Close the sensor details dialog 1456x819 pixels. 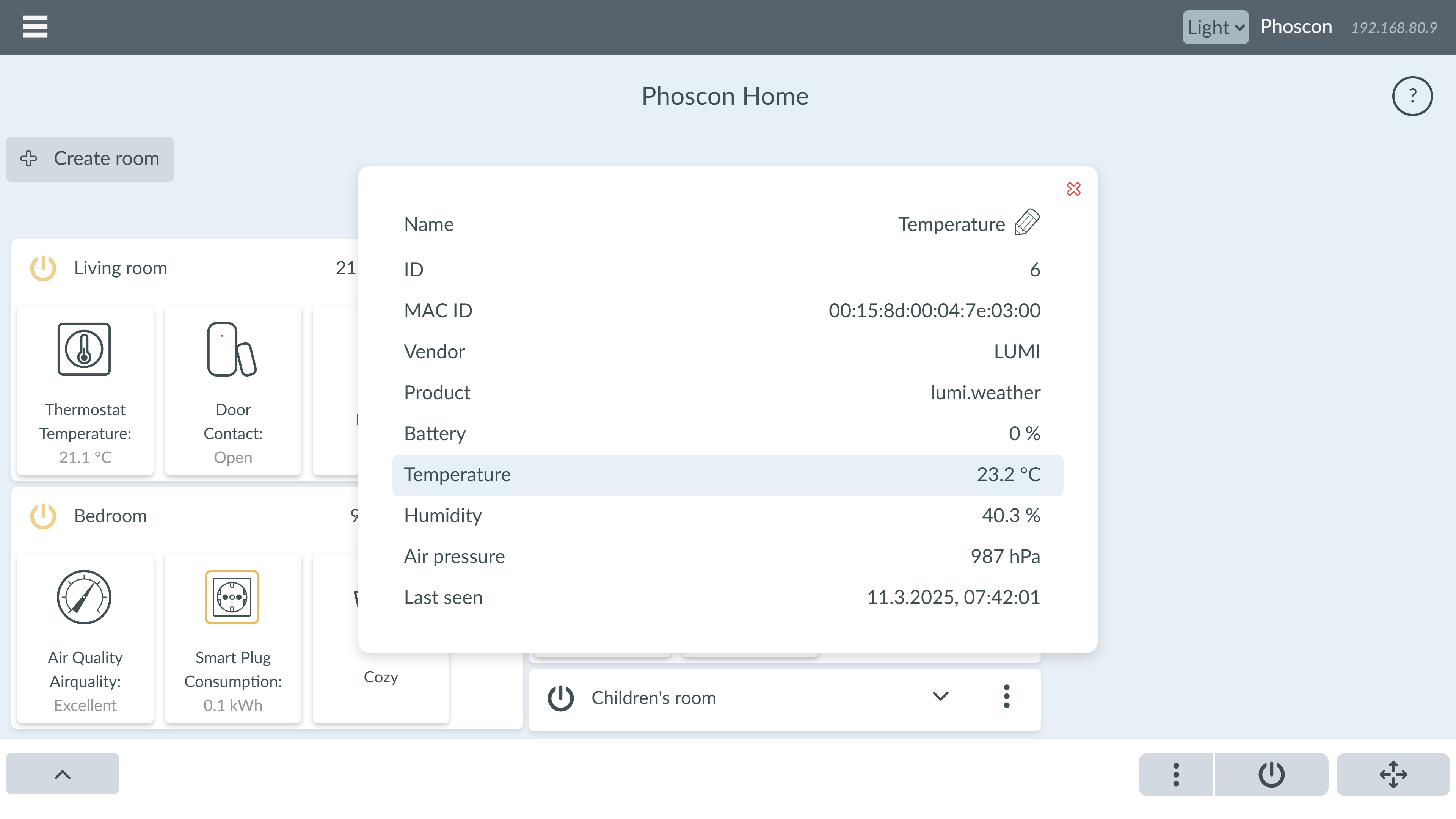click(x=1073, y=189)
